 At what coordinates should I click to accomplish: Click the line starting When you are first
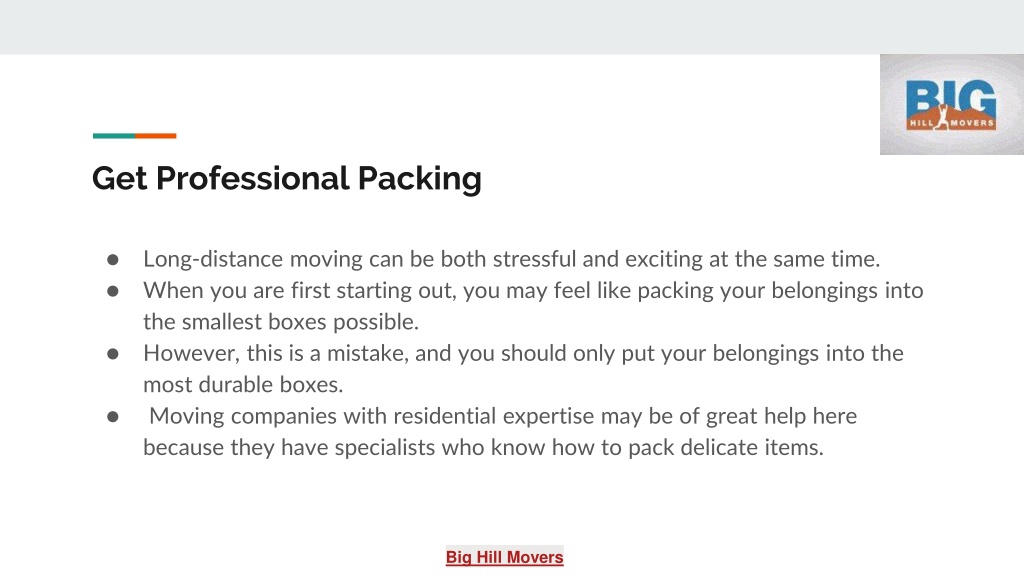[x=533, y=291]
